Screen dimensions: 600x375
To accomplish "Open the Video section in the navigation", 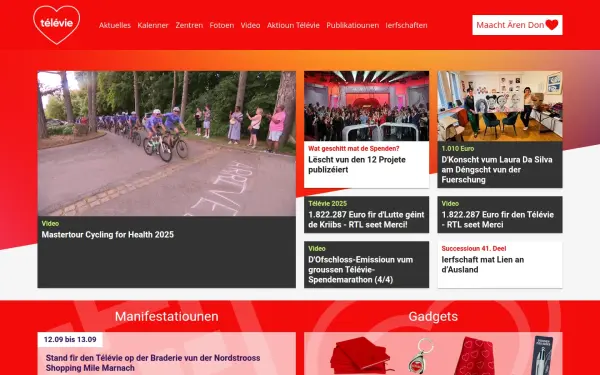I will point(250,25).
